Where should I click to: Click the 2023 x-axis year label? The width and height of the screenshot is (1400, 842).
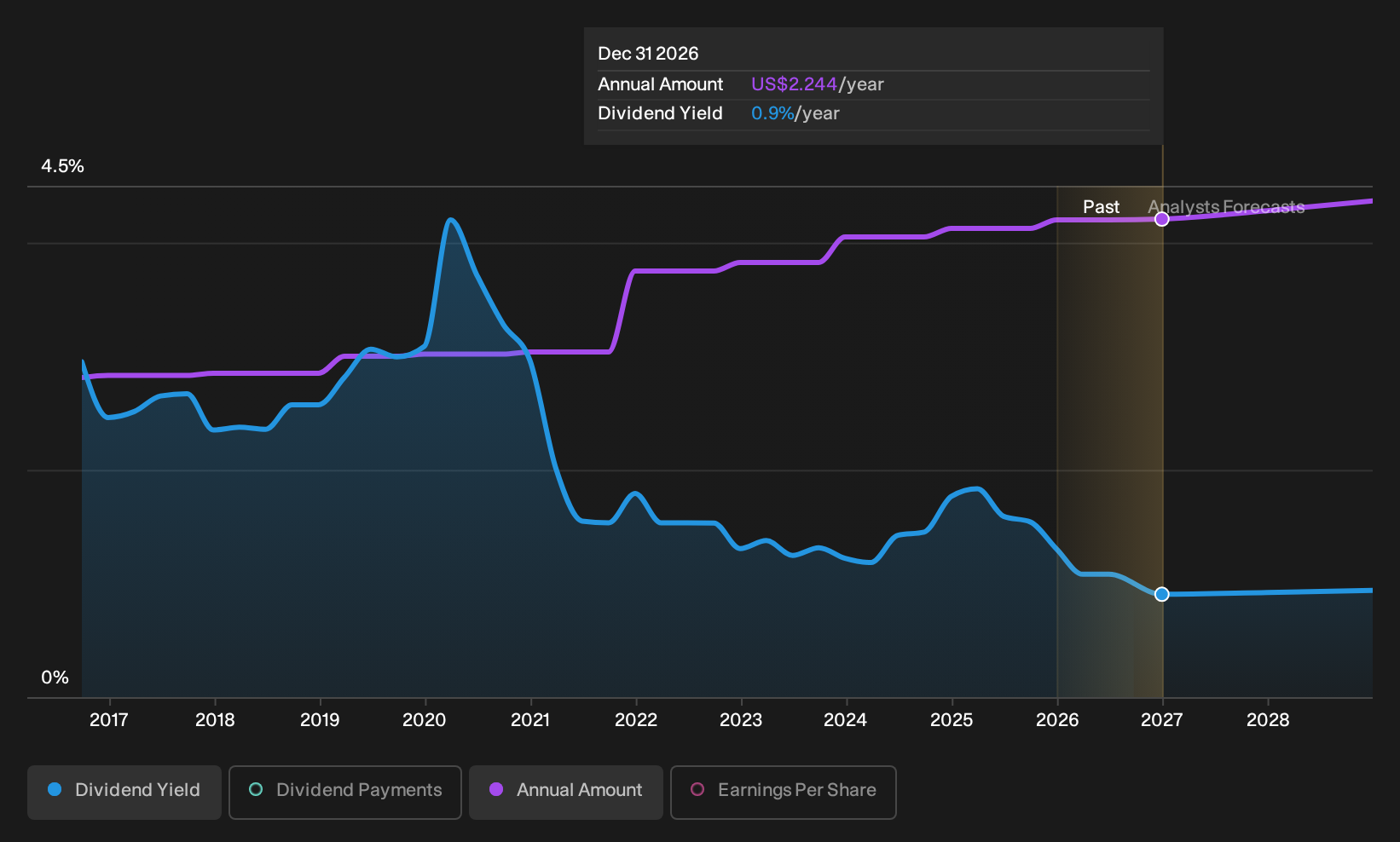point(741,720)
